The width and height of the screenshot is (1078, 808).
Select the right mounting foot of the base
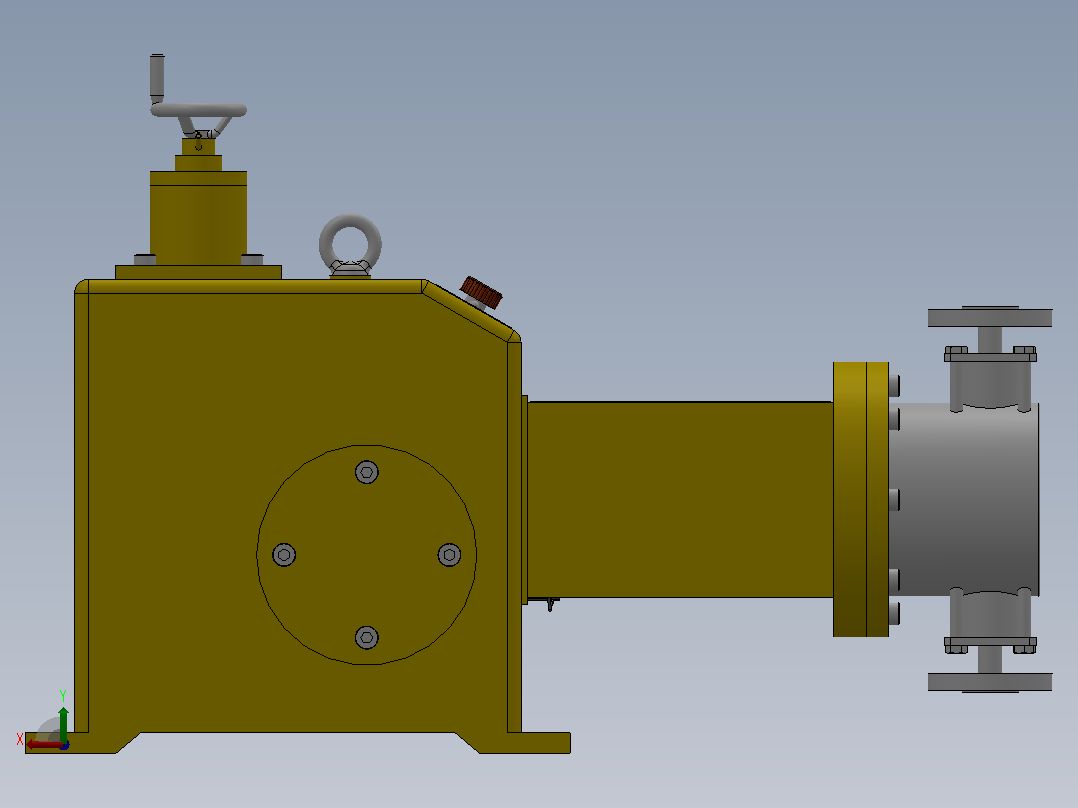[x=524, y=743]
